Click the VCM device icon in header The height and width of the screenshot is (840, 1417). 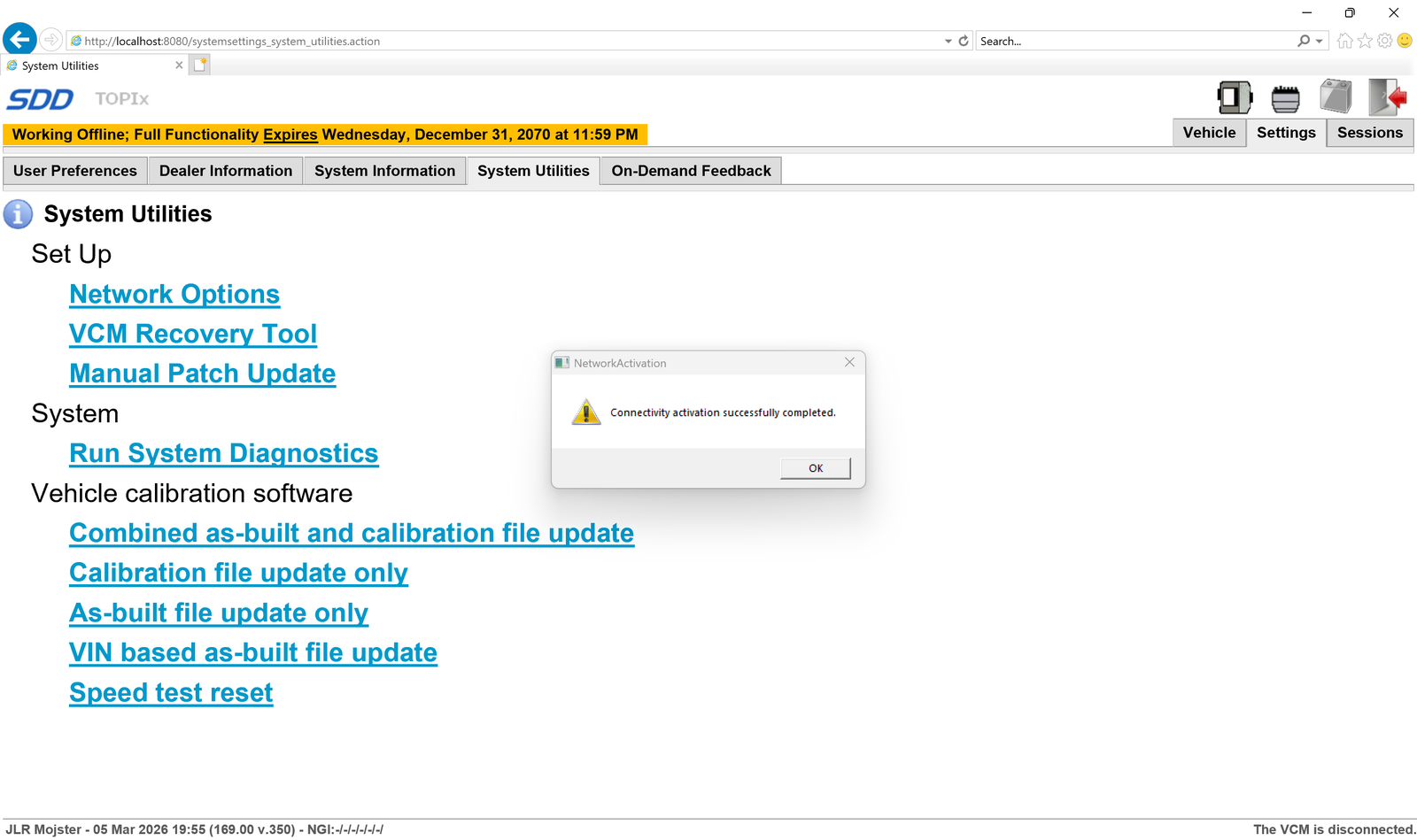1234,97
